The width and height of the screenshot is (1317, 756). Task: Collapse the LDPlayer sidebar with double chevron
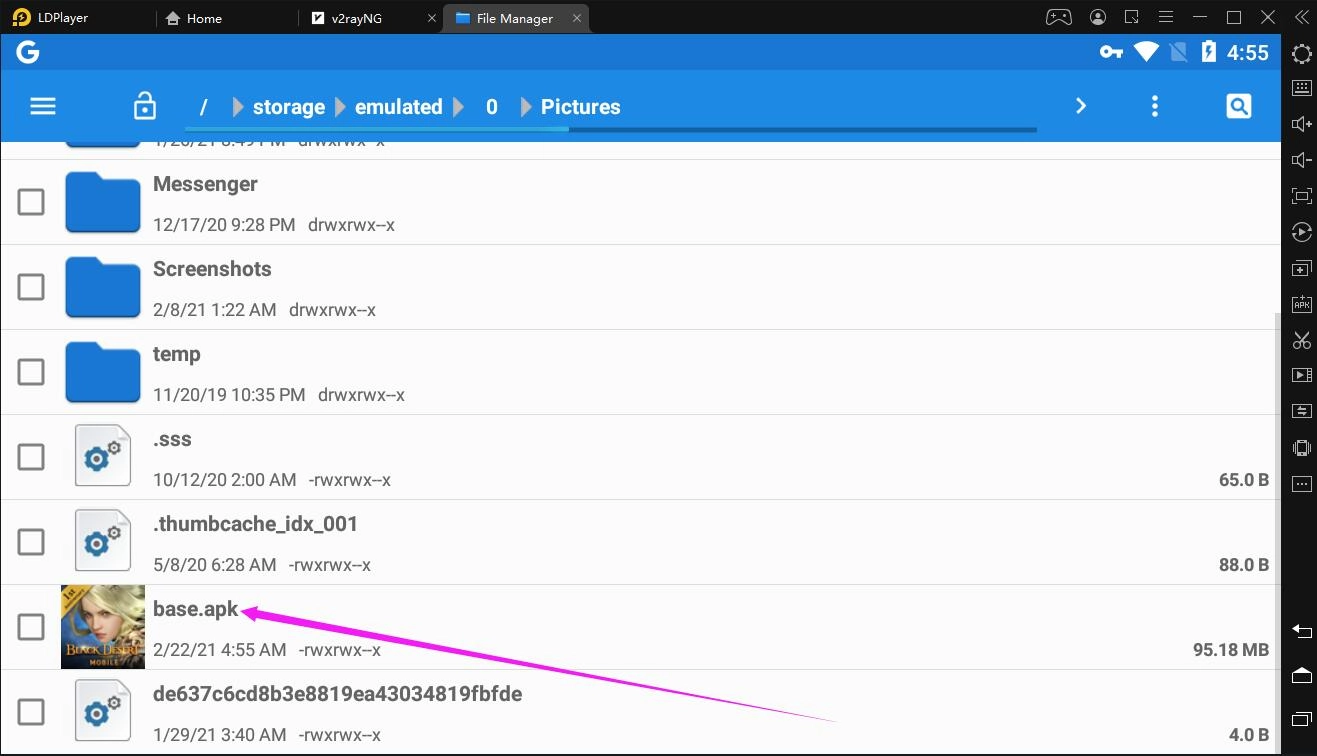pyautogui.click(x=1301, y=17)
